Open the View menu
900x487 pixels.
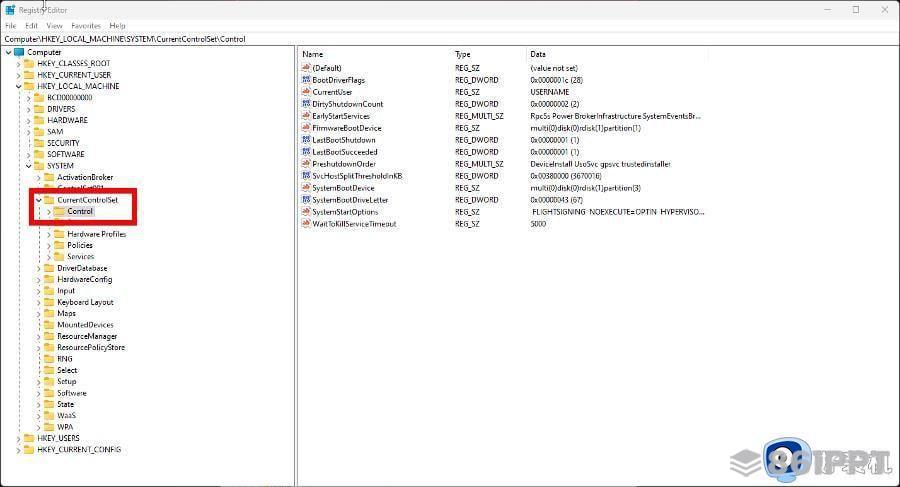tap(55, 26)
